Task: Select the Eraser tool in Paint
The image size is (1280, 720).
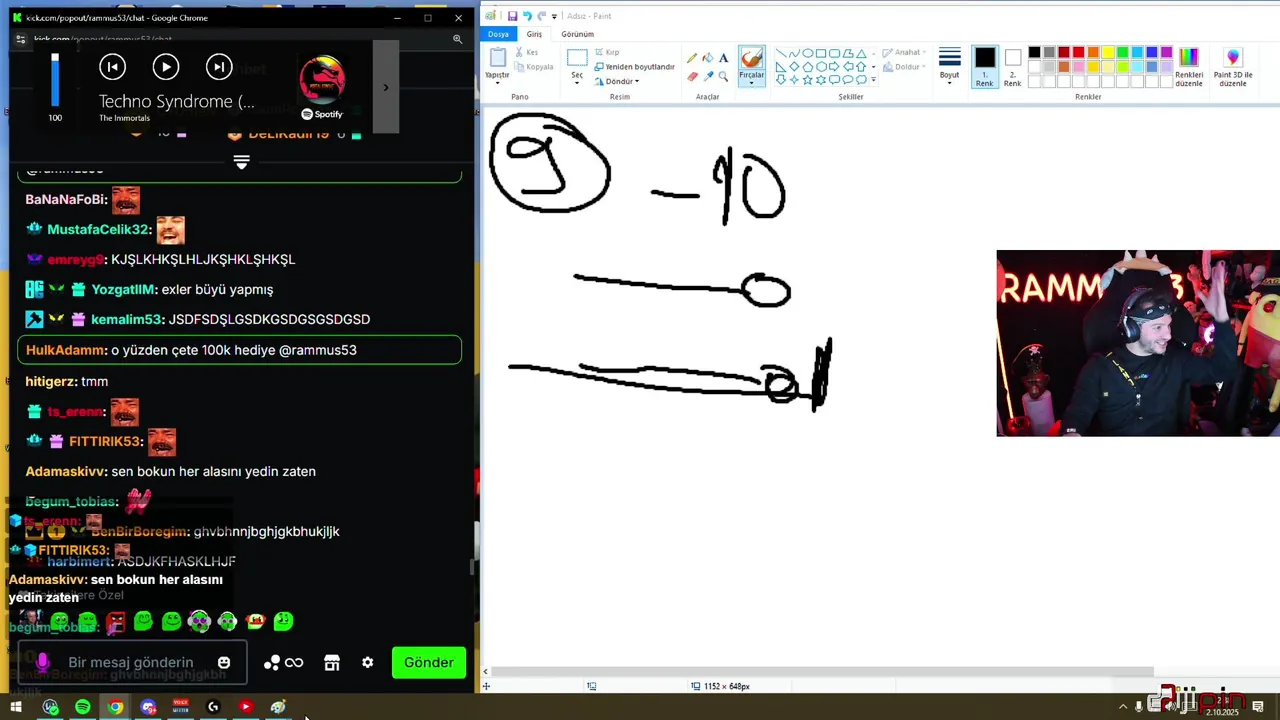Action: (x=692, y=76)
